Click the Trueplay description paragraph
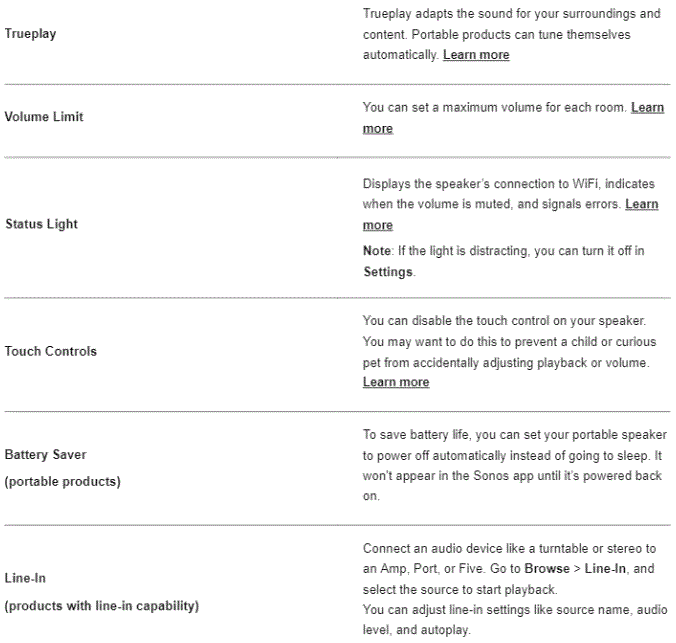This screenshot has height=643, width=676. 510,34
